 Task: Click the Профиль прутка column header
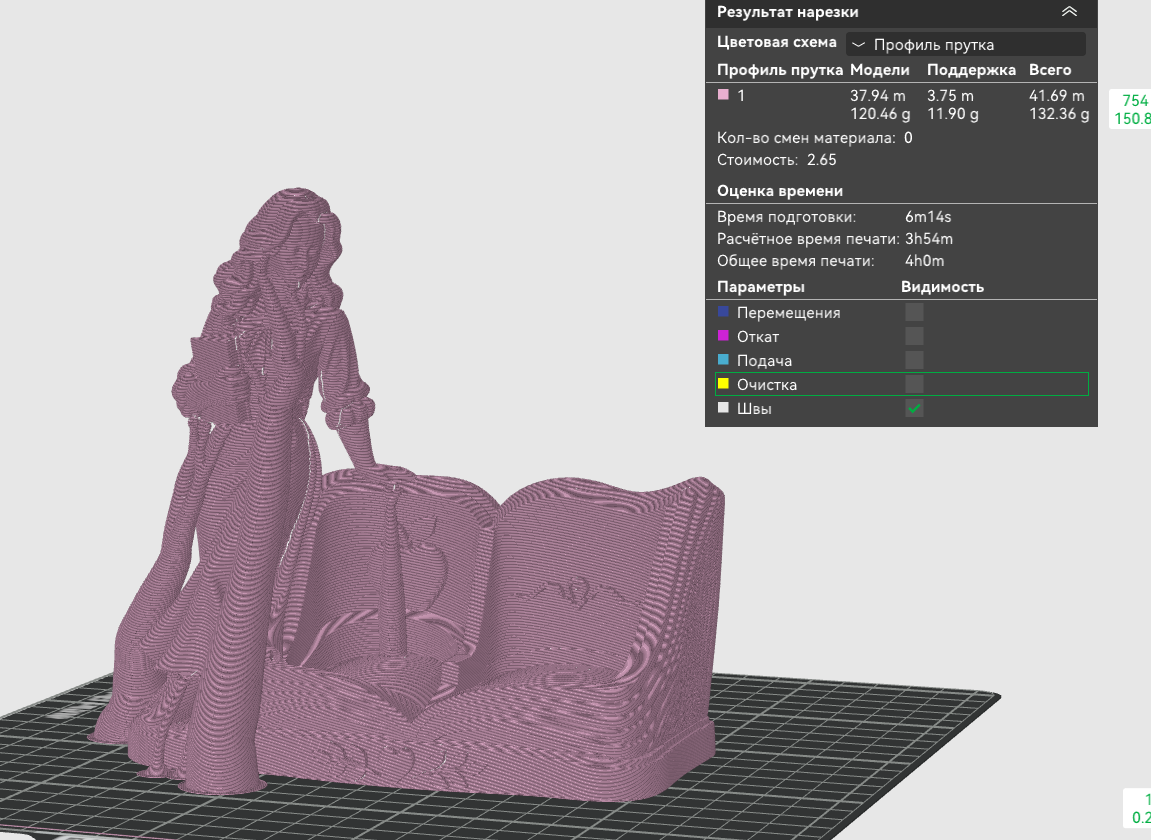pos(780,70)
